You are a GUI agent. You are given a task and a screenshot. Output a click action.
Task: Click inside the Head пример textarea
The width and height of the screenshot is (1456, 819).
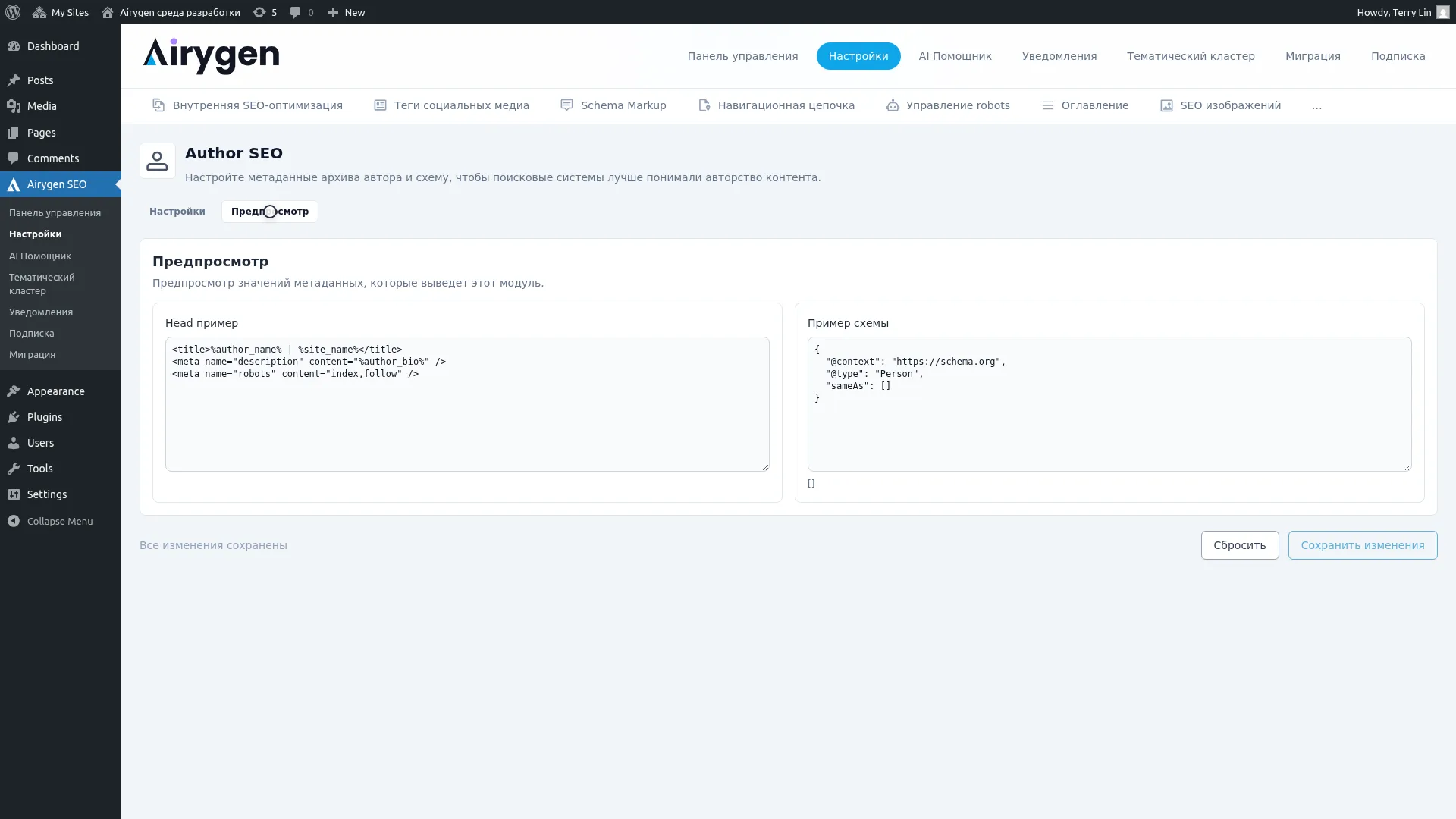point(467,404)
